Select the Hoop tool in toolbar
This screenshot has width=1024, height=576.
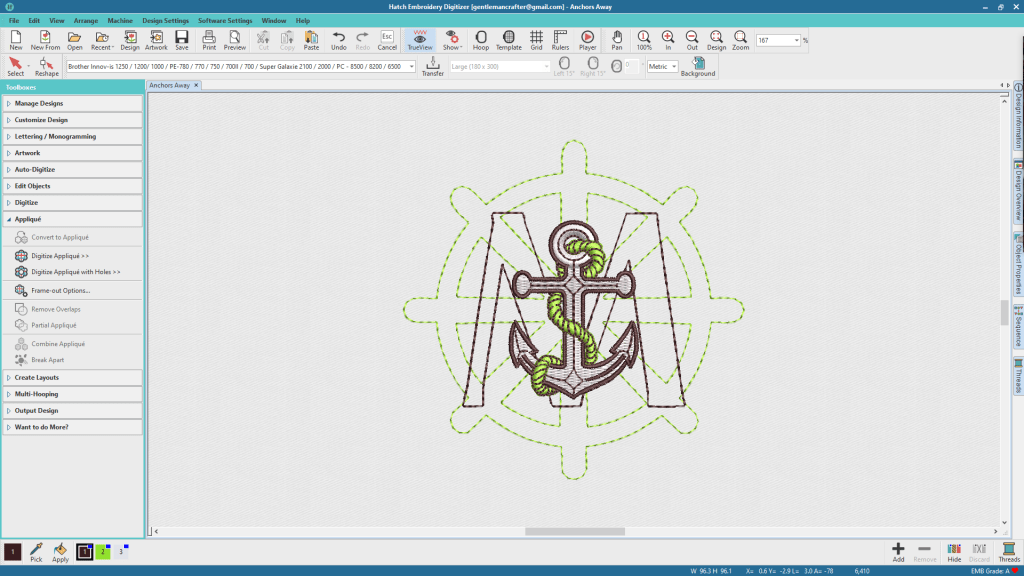point(481,40)
